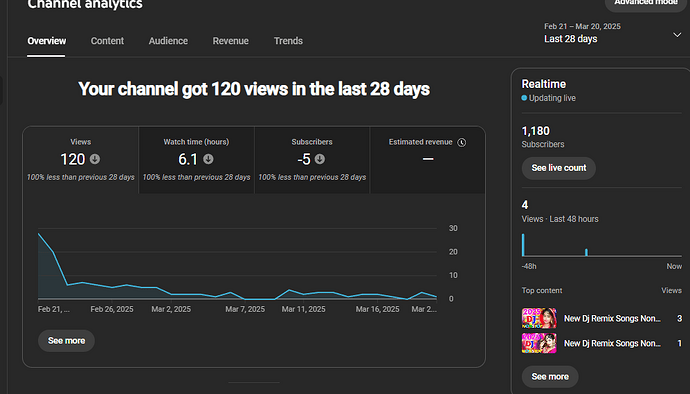
Task: Expand the Last 28 days date range dropdown
Action: [612, 33]
